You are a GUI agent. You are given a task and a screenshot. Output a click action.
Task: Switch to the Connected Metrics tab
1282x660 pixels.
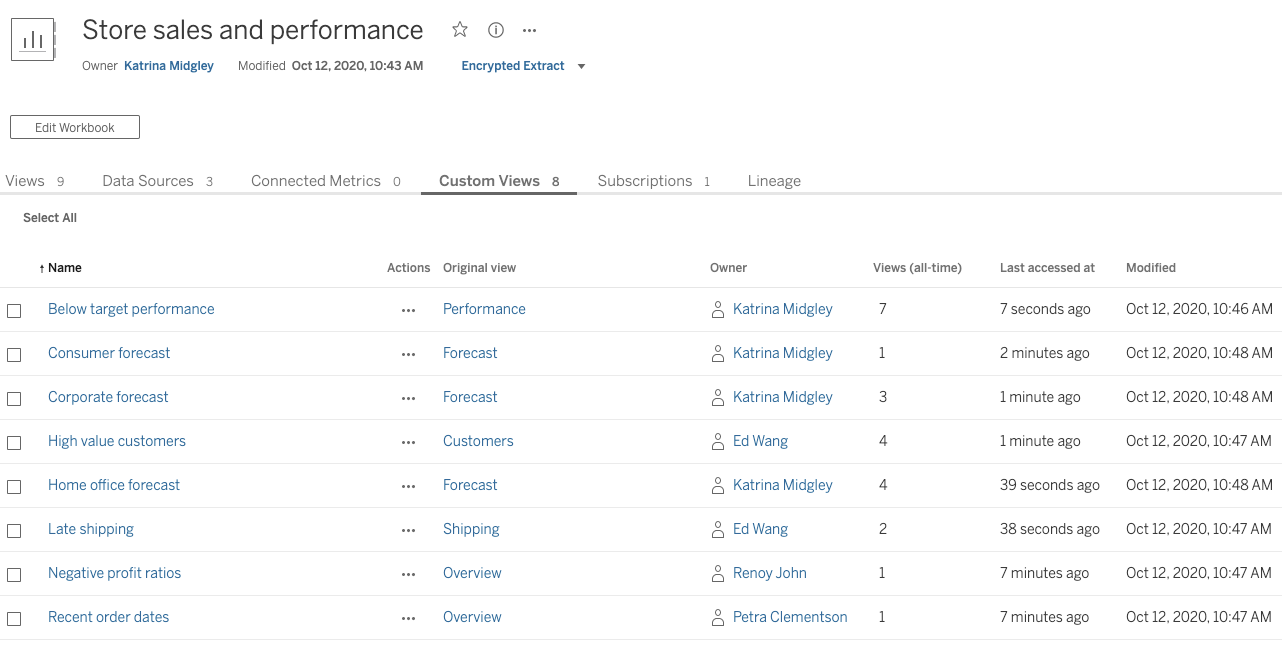pyautogui.click(x=326, y=181)
